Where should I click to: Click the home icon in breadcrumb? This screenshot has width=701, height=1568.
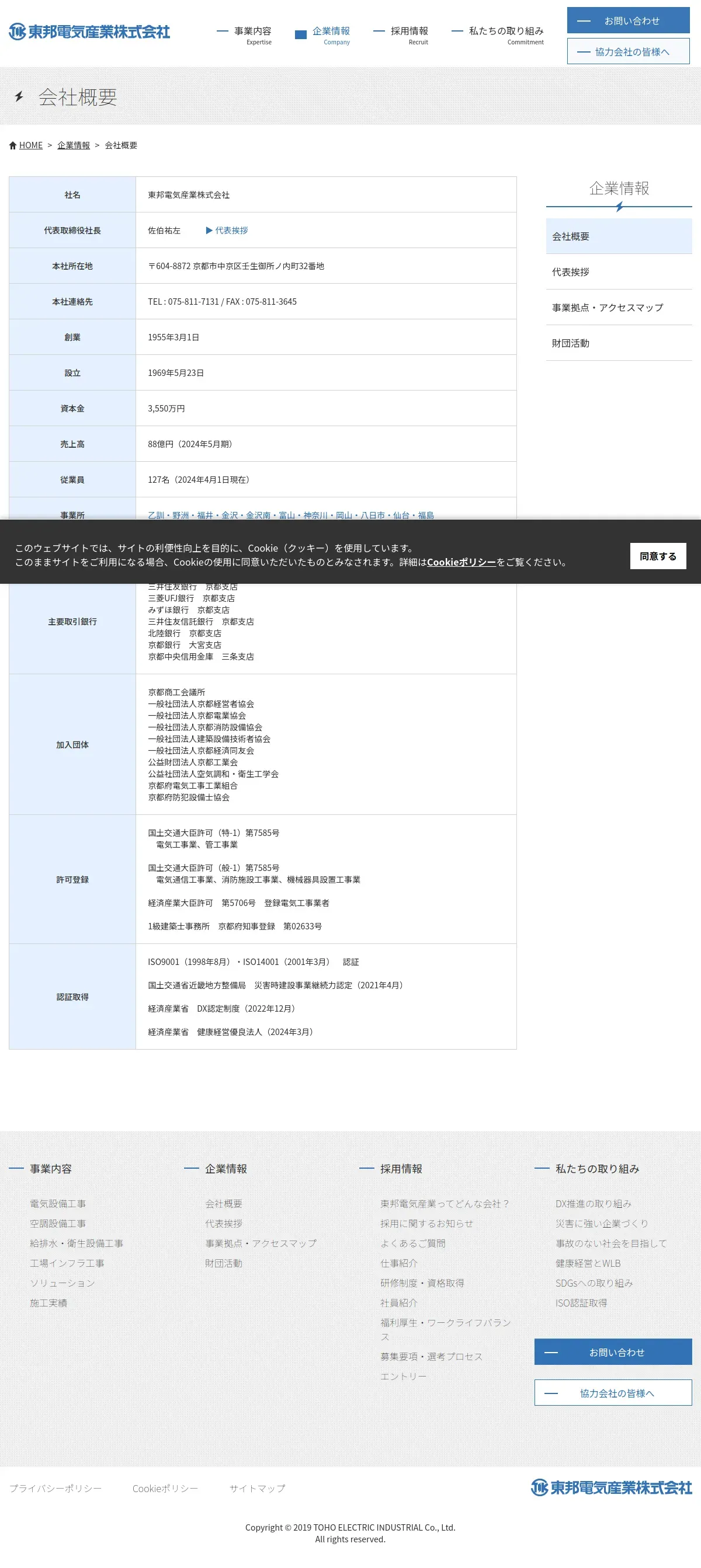point(13,145)
